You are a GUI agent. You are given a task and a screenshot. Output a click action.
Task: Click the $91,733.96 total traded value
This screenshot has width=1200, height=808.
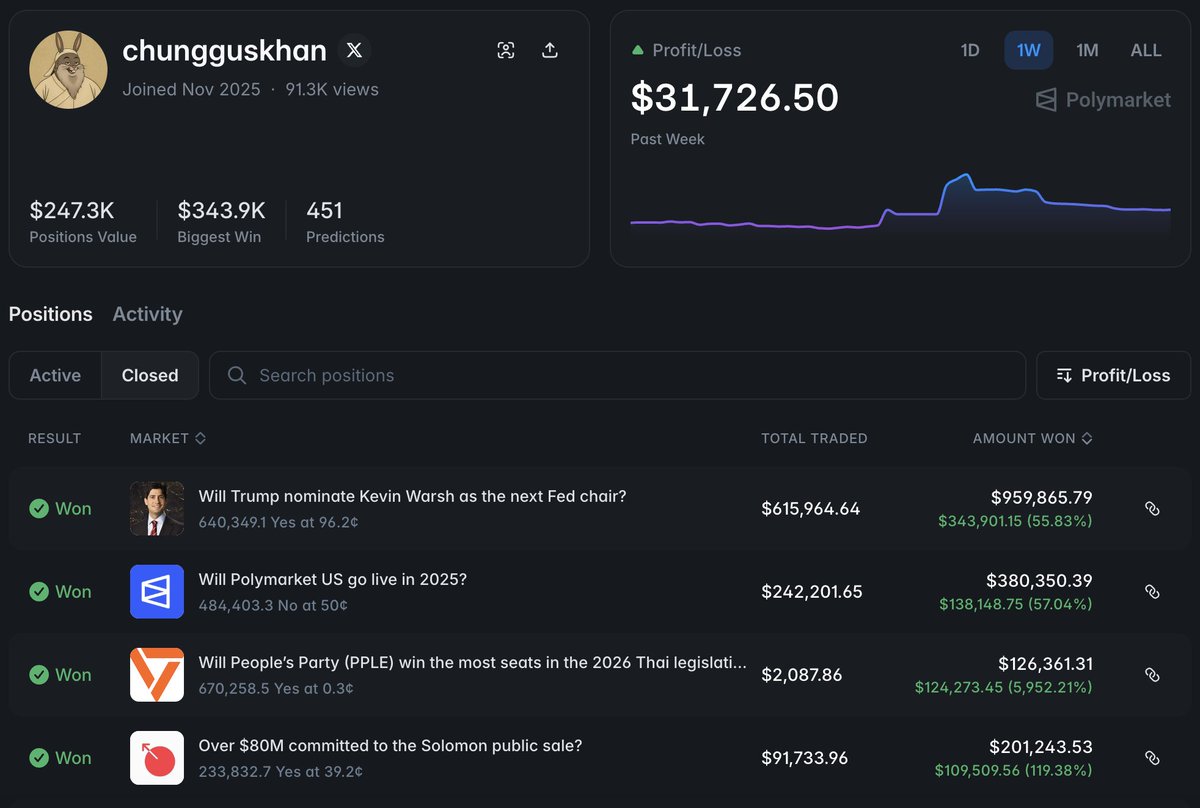pos(804,758)
